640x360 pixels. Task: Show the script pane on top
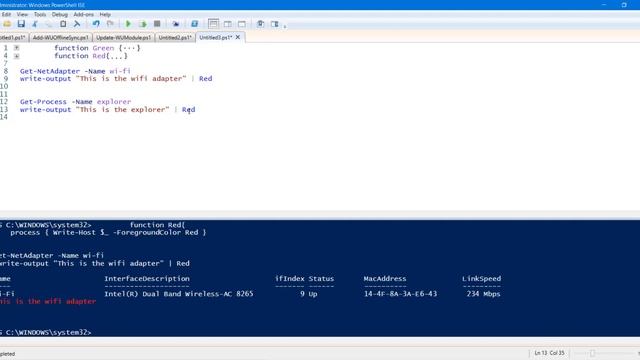(x=213, y=24)
